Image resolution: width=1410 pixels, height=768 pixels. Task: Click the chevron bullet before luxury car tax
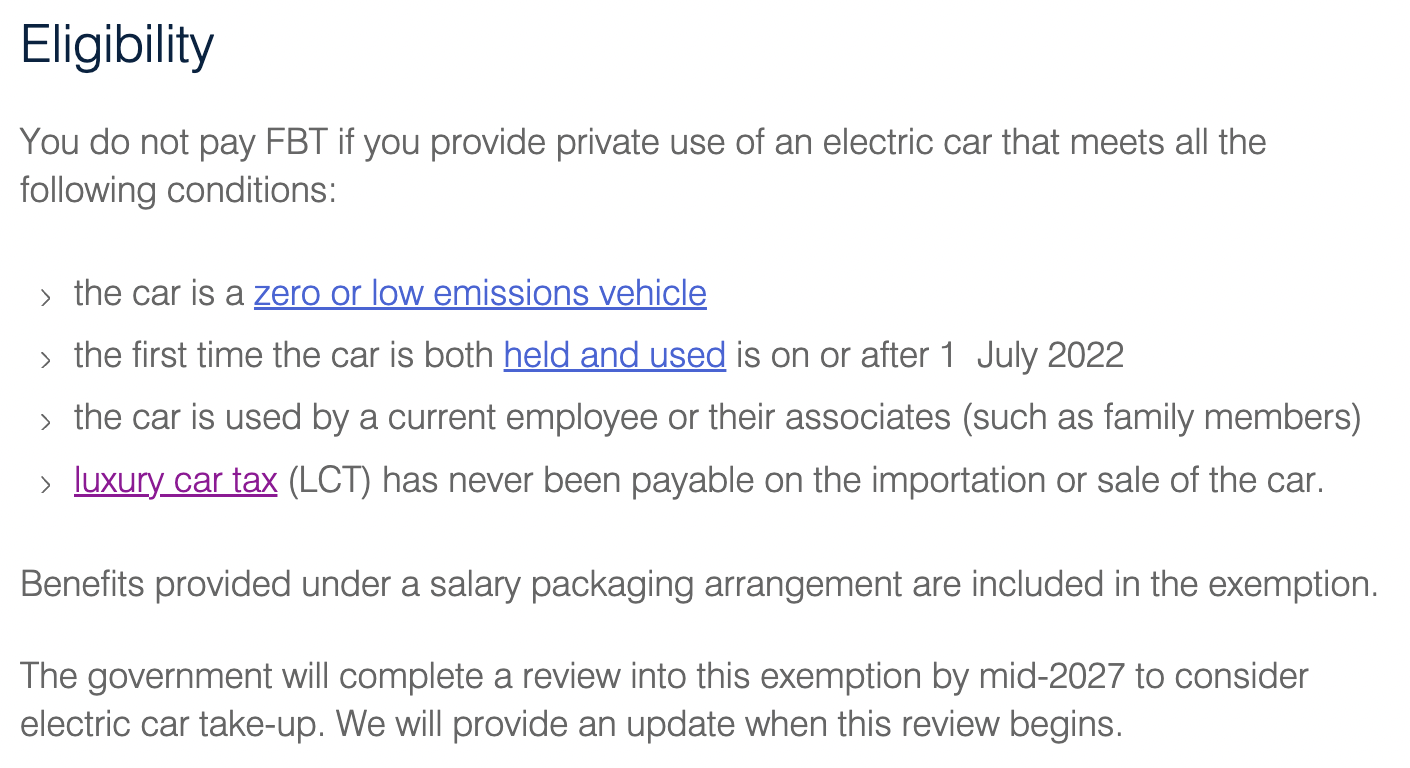click(x=45, y=485)
